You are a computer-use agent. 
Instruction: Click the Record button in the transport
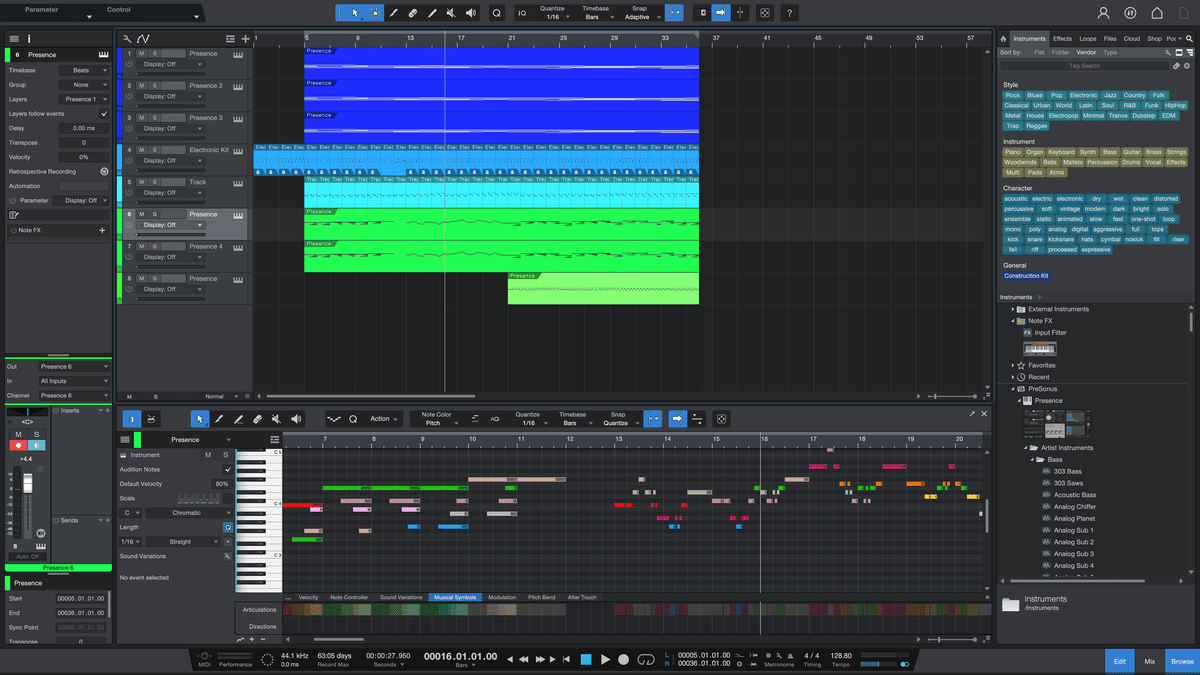coord(624,659)
